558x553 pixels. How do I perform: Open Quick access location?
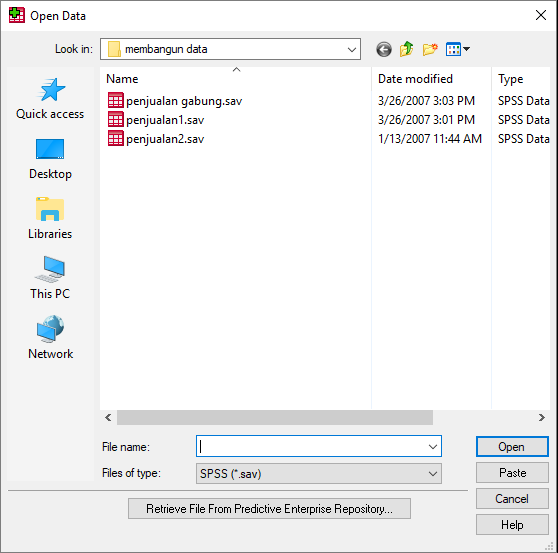click(50, 99)
